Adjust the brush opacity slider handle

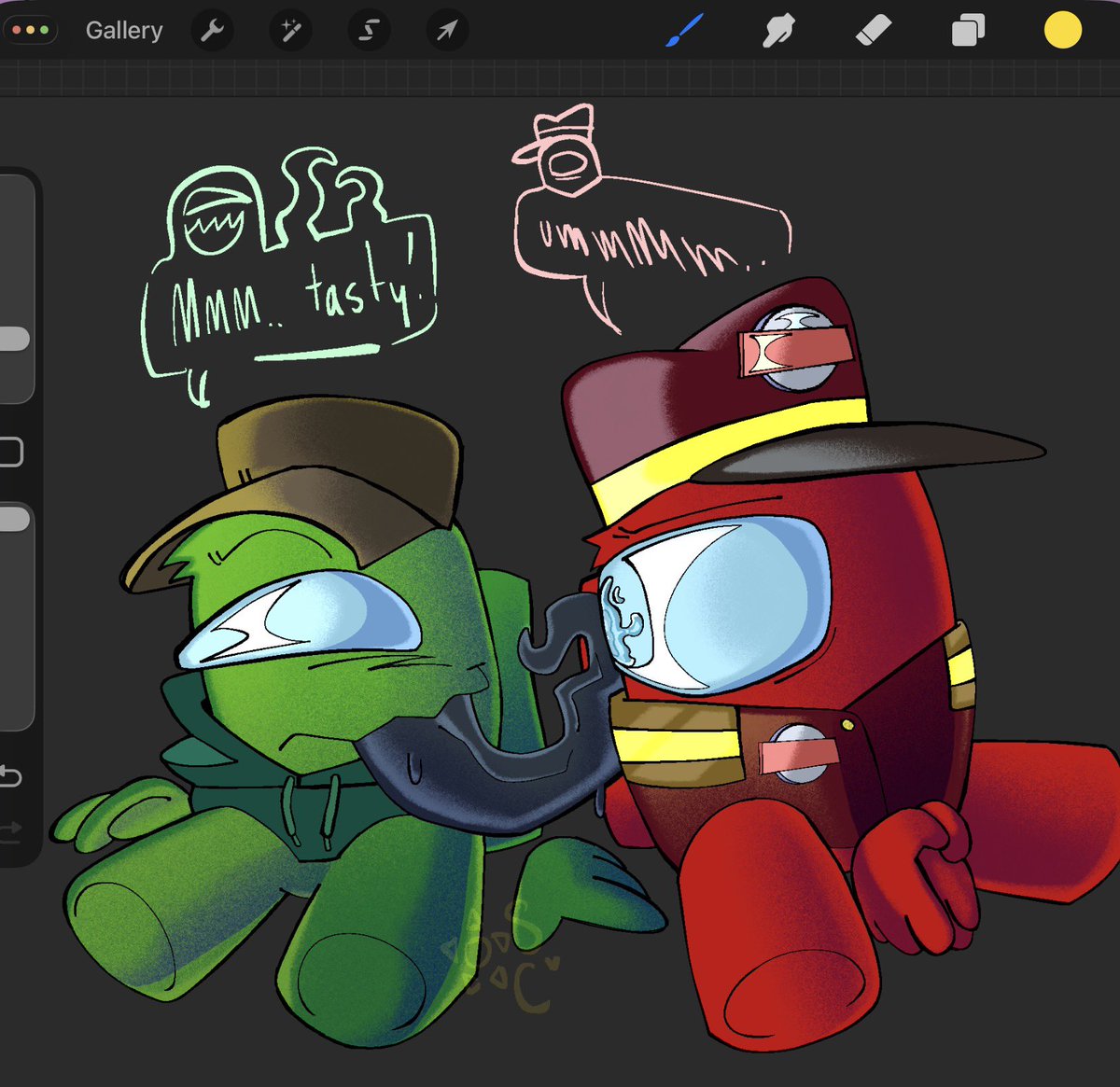(13, 519)
